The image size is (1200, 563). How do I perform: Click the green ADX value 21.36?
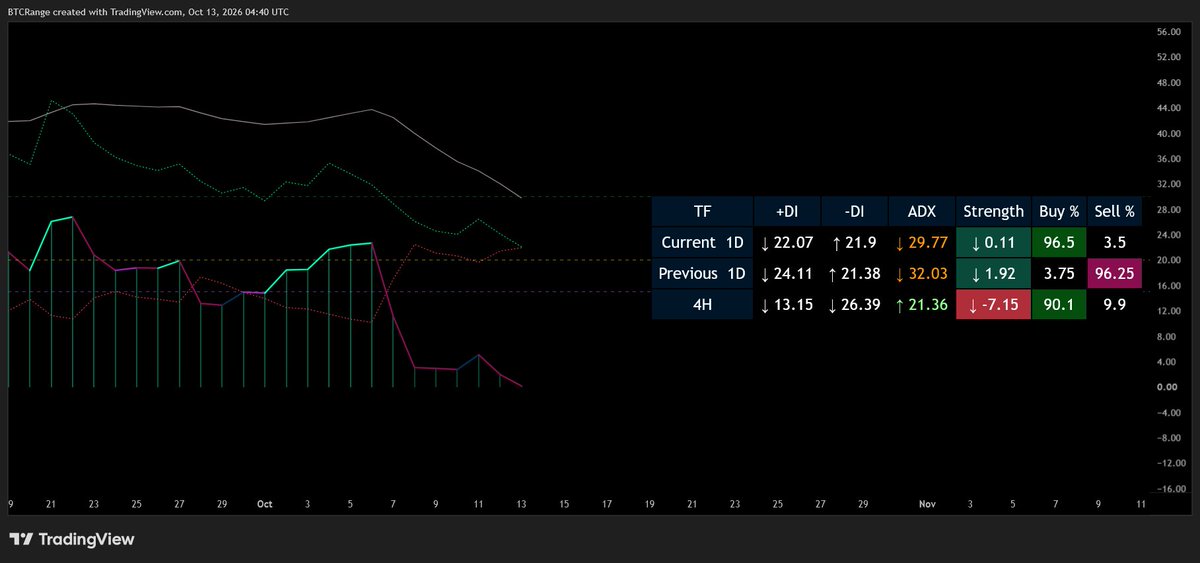(x=921, y=304)
